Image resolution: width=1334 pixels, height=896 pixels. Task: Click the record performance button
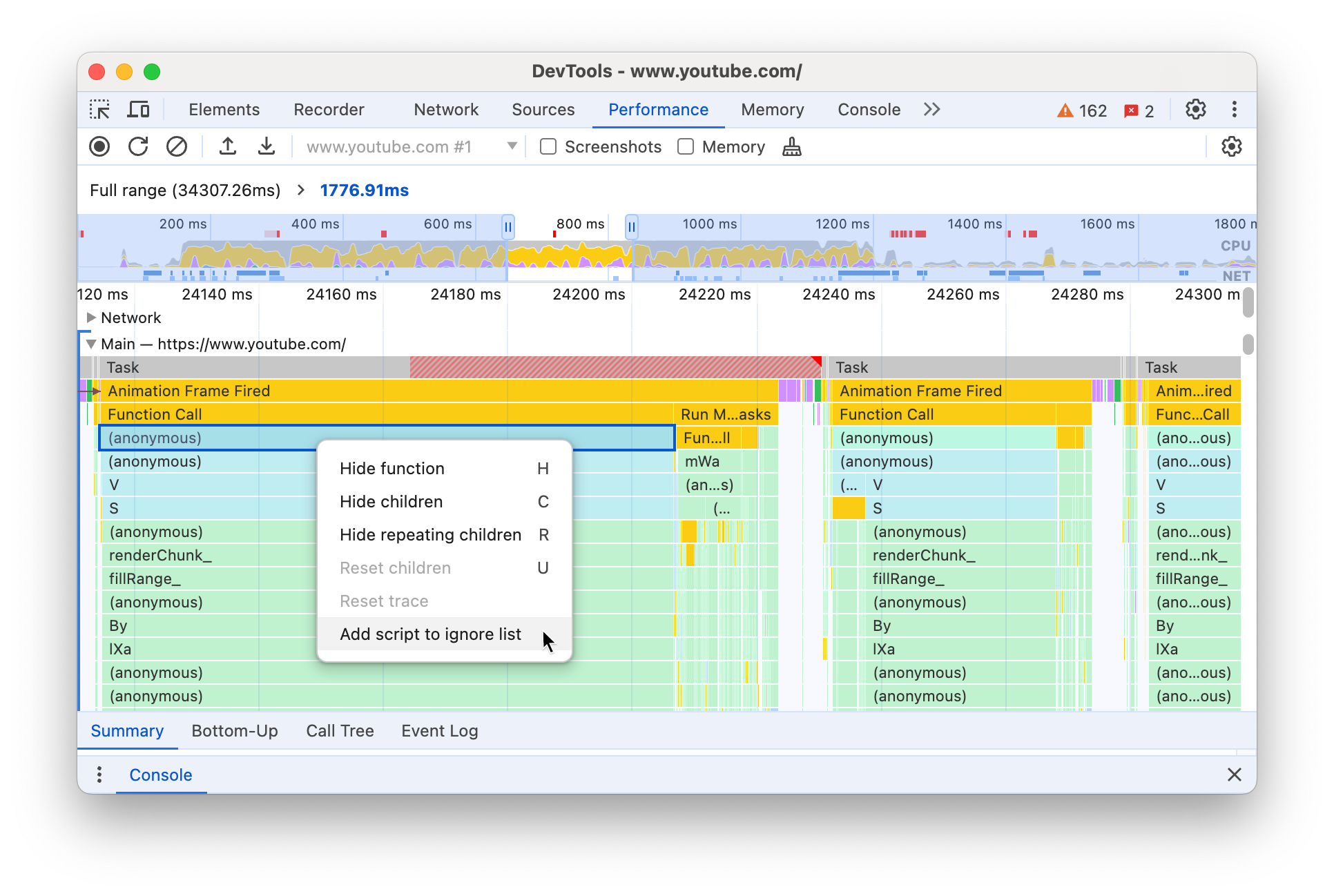point(99,147)
